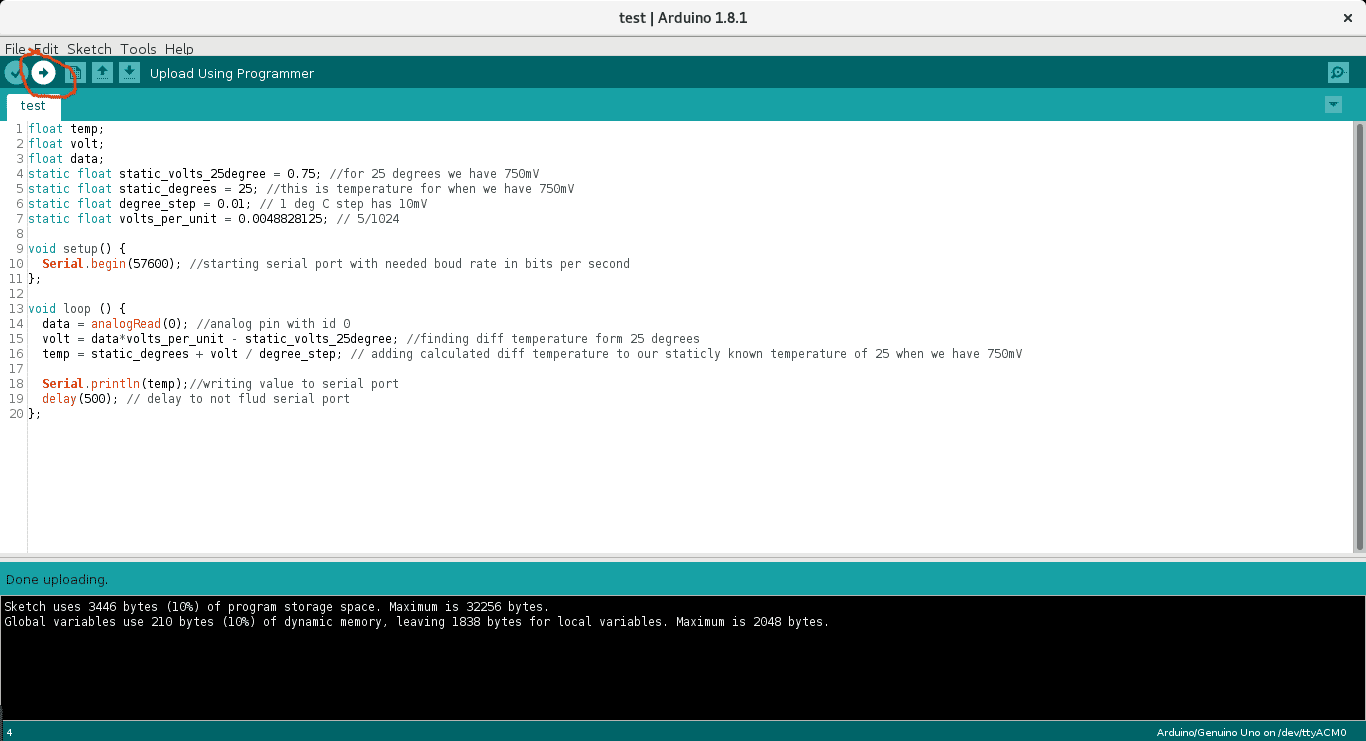Screen dimensions: 1366x741
Task: Click the Verify (checkmark) button
Action: point(14,72)
